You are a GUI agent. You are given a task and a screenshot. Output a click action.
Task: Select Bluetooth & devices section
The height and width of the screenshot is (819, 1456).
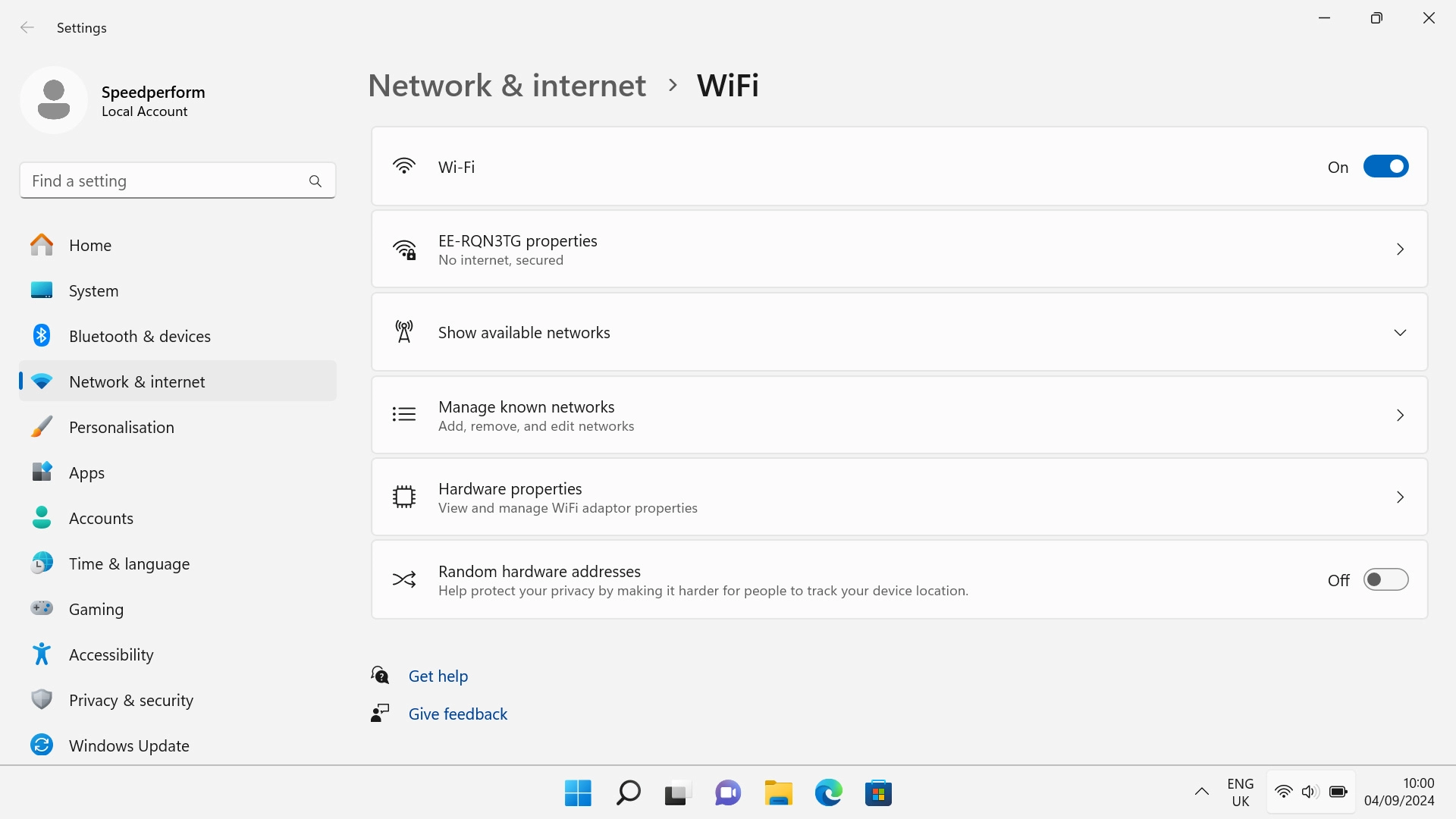[140, 336]
